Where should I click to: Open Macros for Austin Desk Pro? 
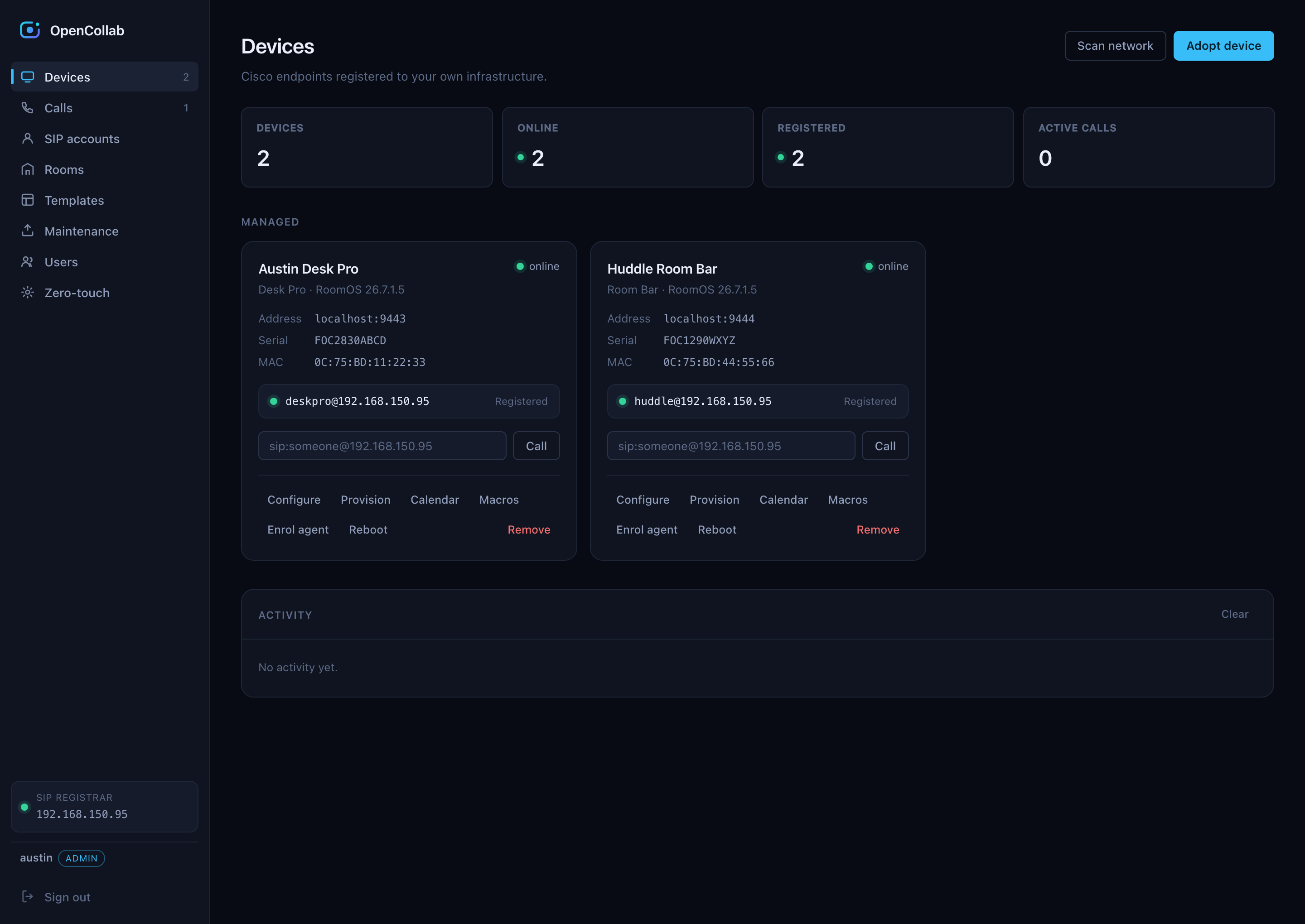click(x=498, y=499)
